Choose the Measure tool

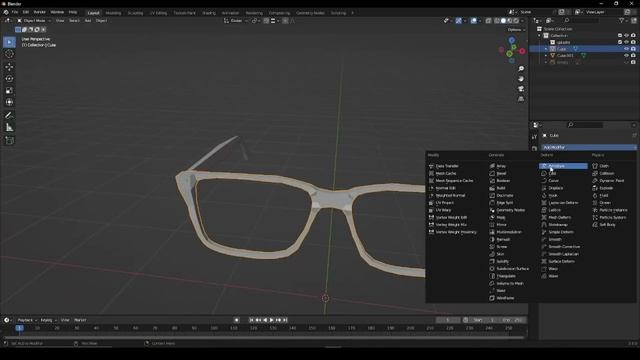pyautogui.click(x=9, y=128)
